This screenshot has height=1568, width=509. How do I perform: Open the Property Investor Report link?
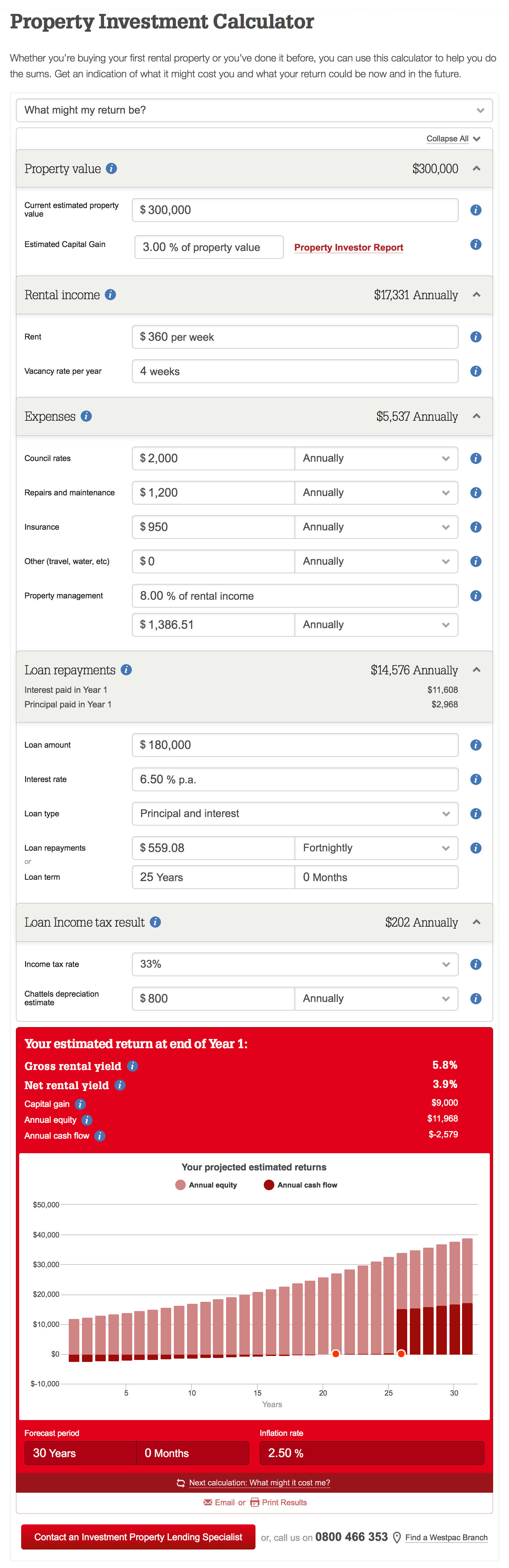(x=349, y=247)
